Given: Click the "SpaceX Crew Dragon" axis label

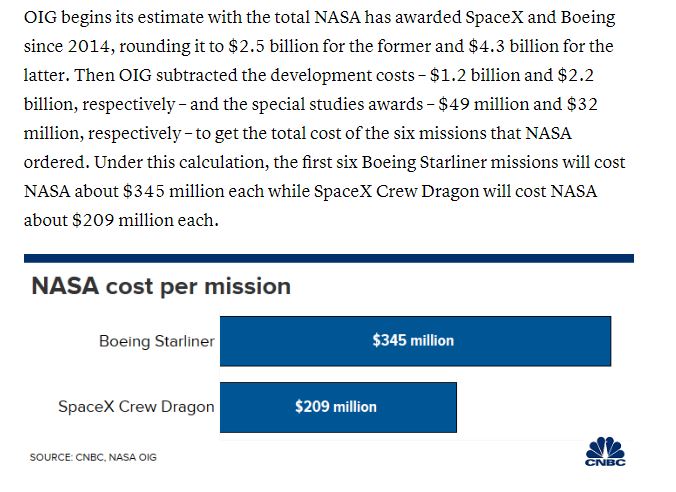Looking at the screenshot, I should tap(136, 407).
